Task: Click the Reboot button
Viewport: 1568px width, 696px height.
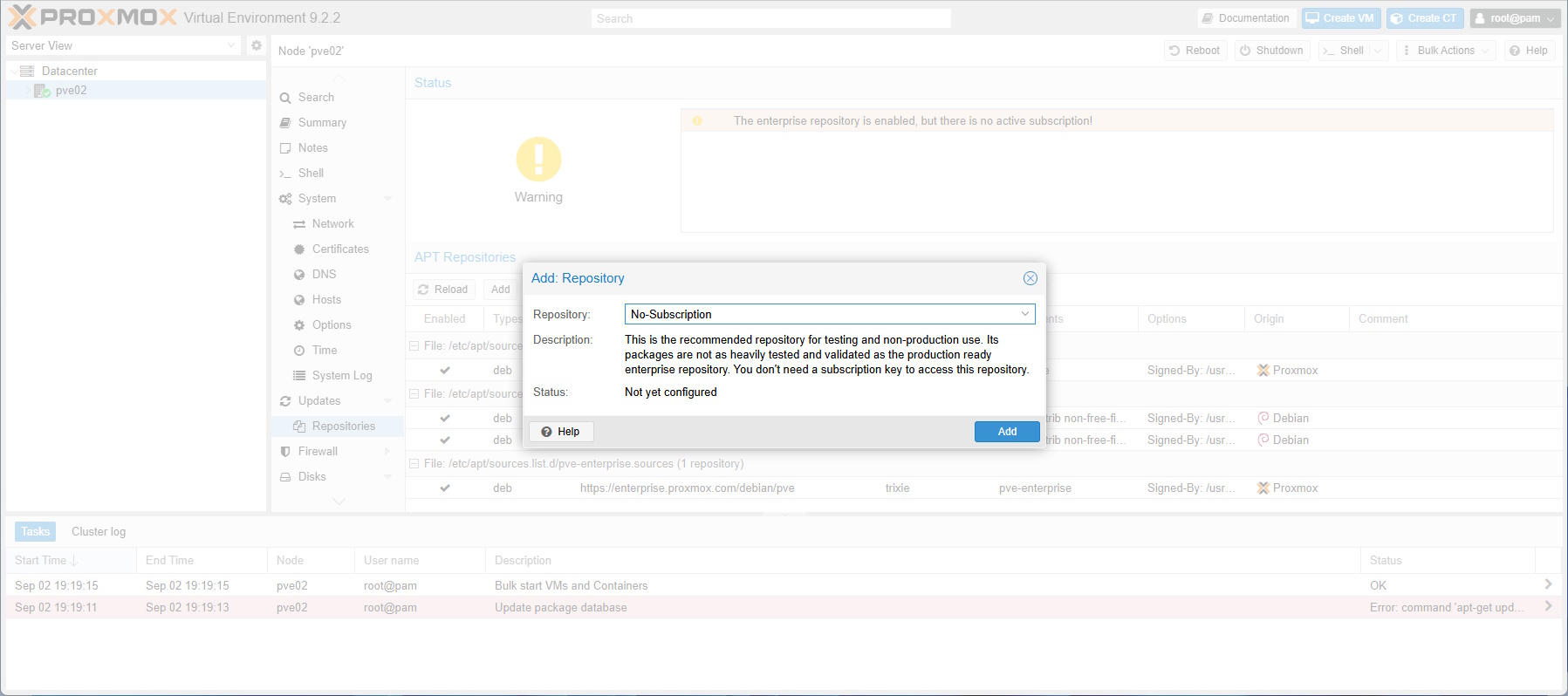Action: click(1195, 51)
